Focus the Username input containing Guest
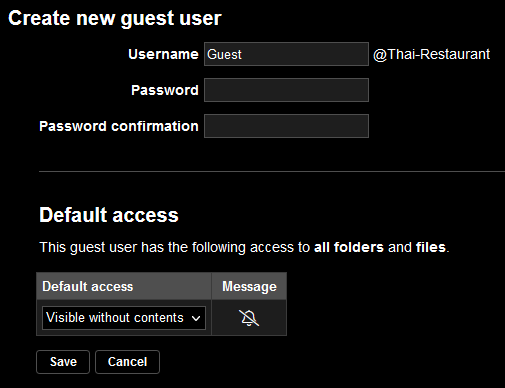The height and width of the screenshot is (388, 505). coord(286,54)
